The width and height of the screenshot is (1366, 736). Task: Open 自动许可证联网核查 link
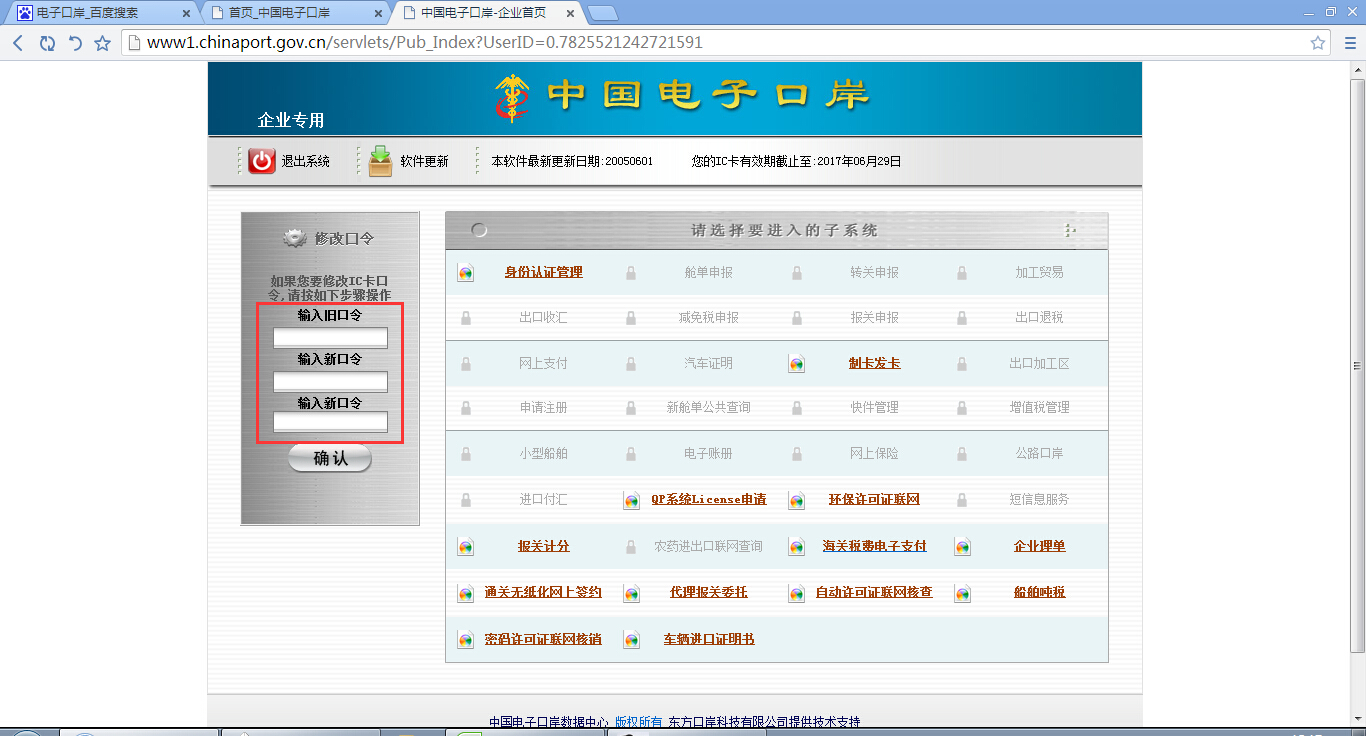874,592
